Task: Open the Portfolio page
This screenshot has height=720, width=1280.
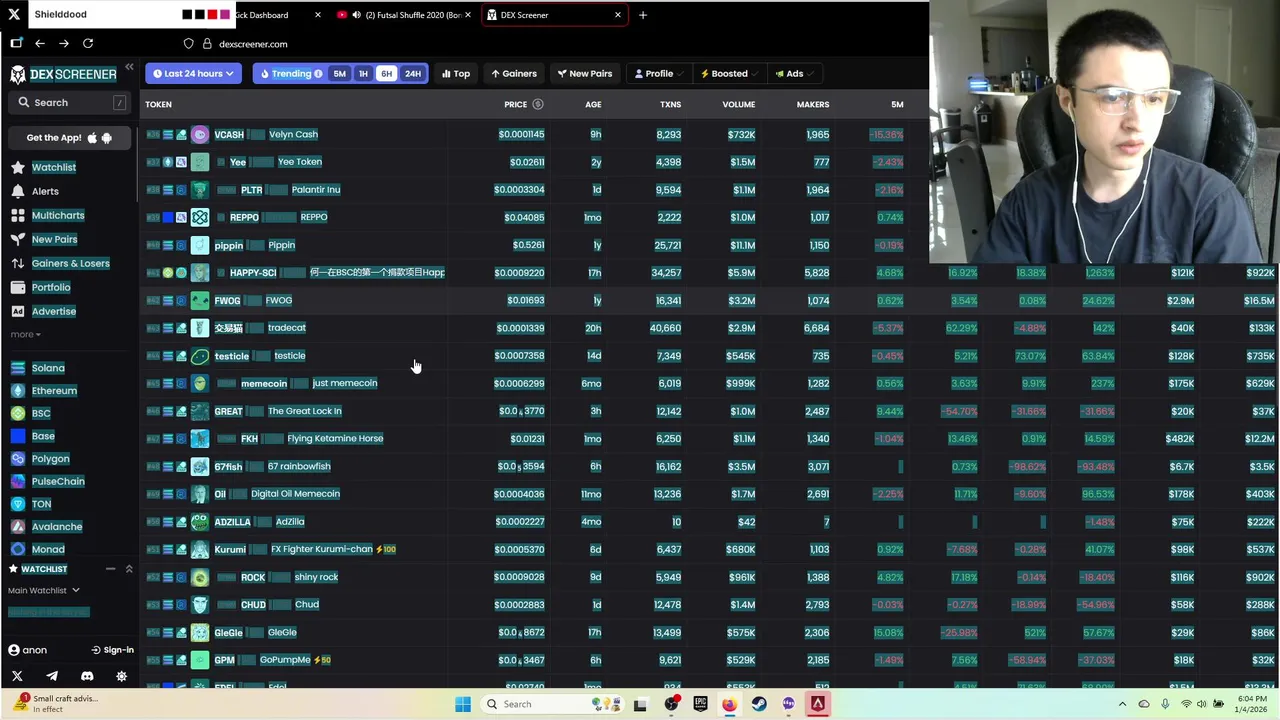Action: click(x=51, y=287)
